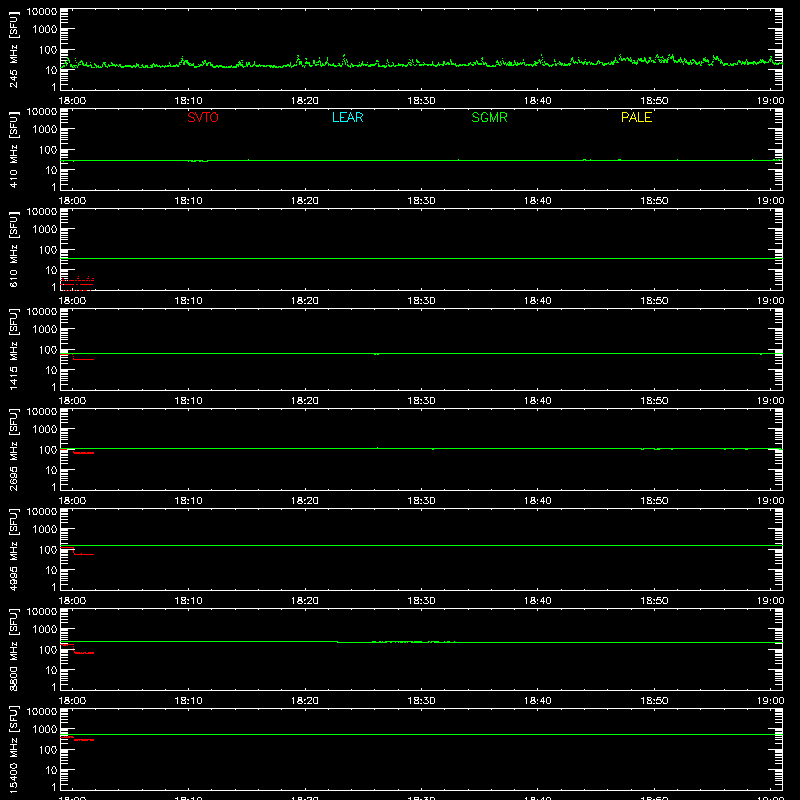Click the 10000 y-axis label of 15400 MHz plot
The width and height of the screenshot is (800, 800).
point(42,712)
